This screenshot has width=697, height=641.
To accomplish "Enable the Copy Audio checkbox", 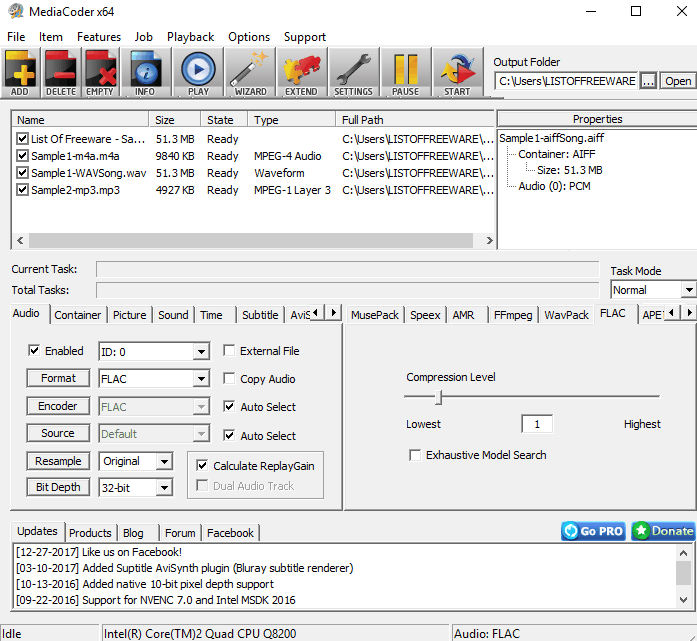I will (x=229, y=379).
